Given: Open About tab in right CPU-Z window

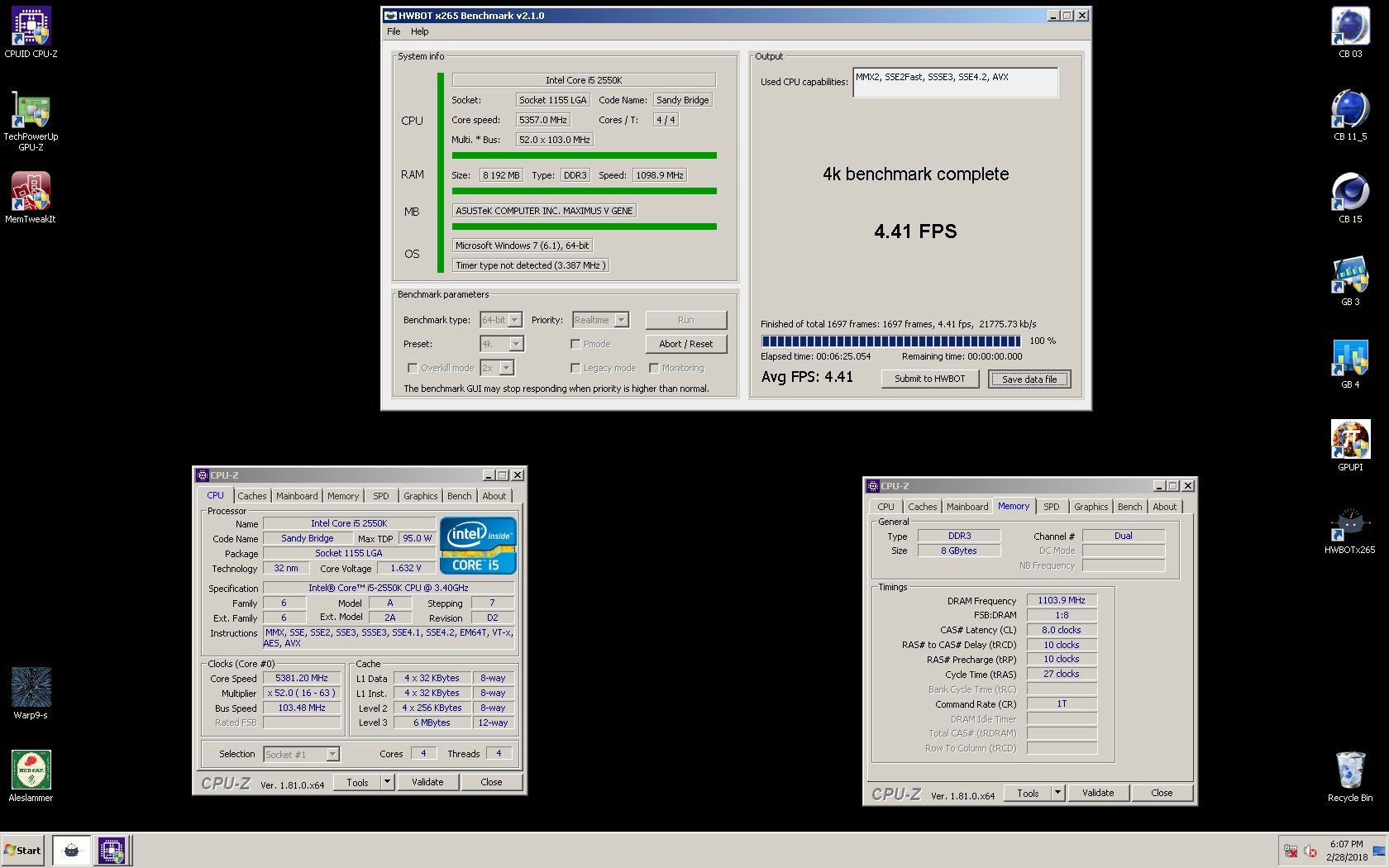Looking at the screenshot, I should [x=1165, y=507].
